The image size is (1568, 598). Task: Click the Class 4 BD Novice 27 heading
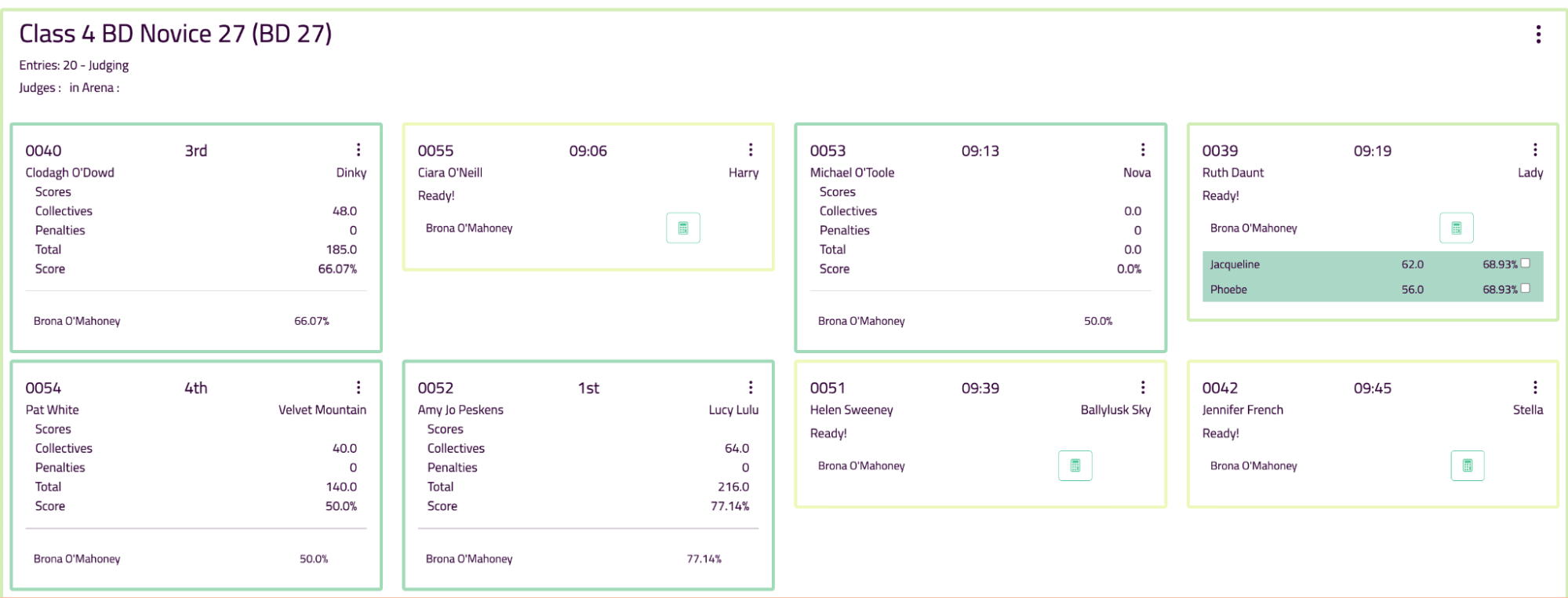pos(176,34)
